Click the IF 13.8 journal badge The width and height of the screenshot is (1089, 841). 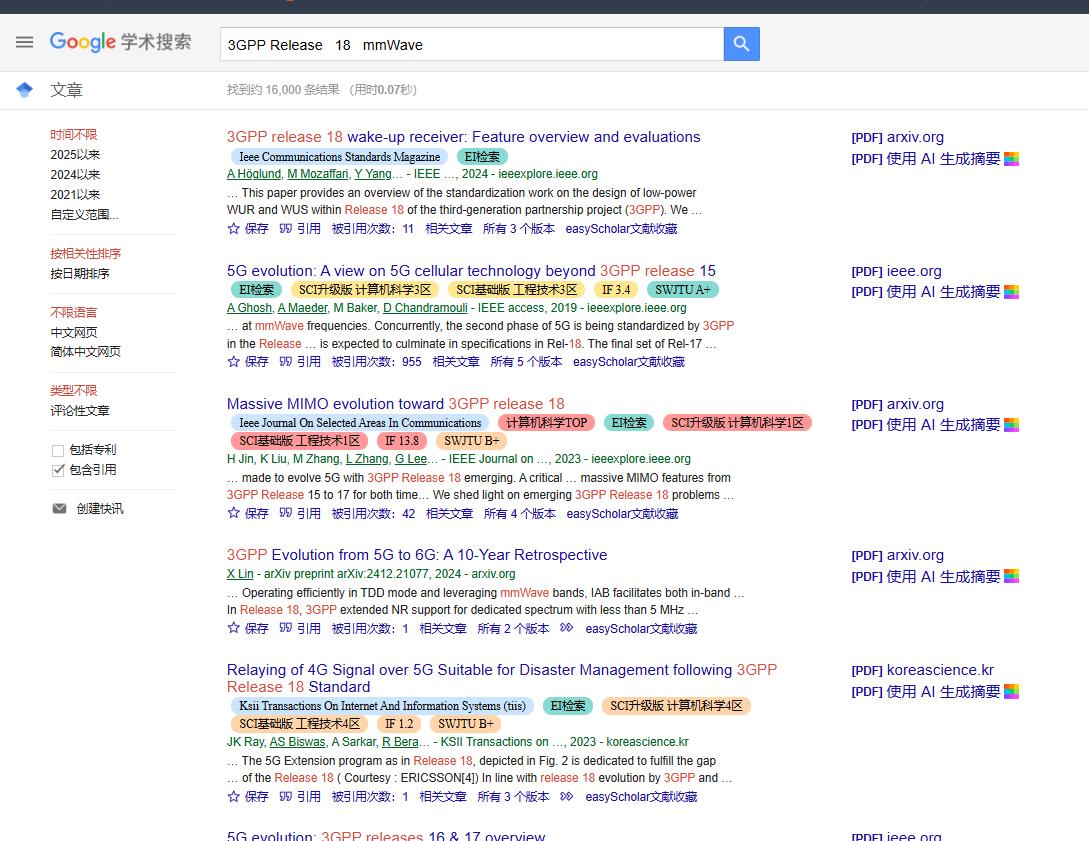point(402,441)
